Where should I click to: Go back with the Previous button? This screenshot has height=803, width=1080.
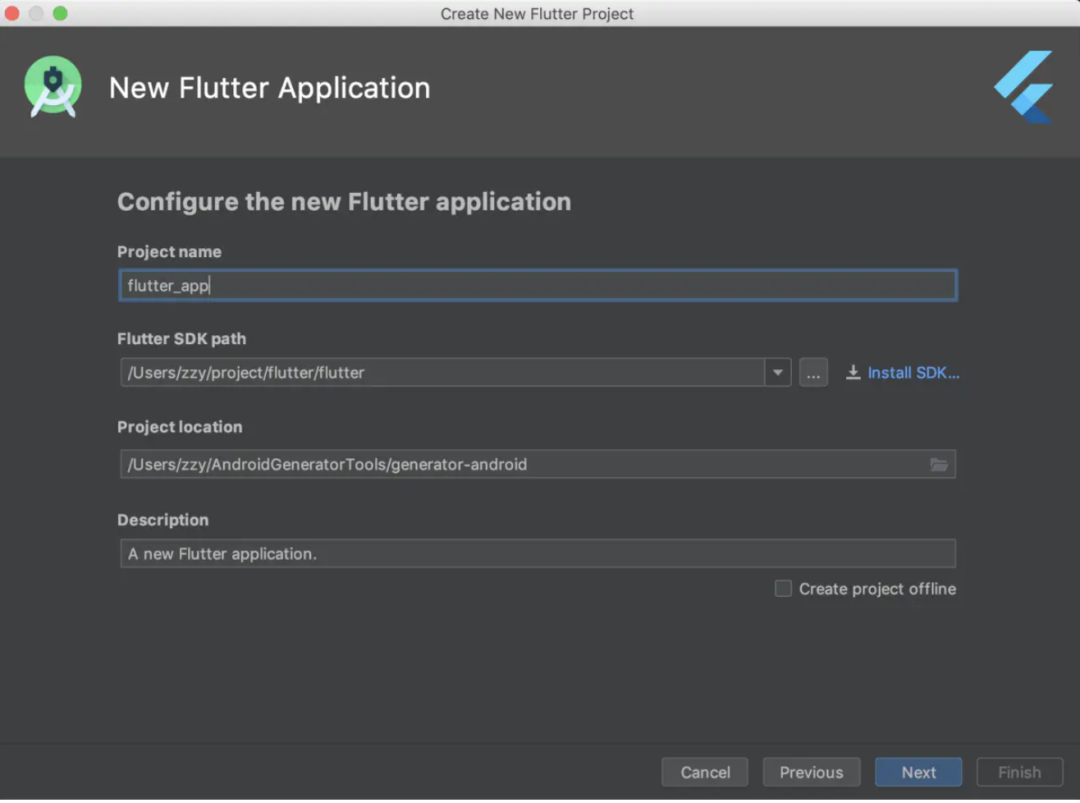(811, 772)
